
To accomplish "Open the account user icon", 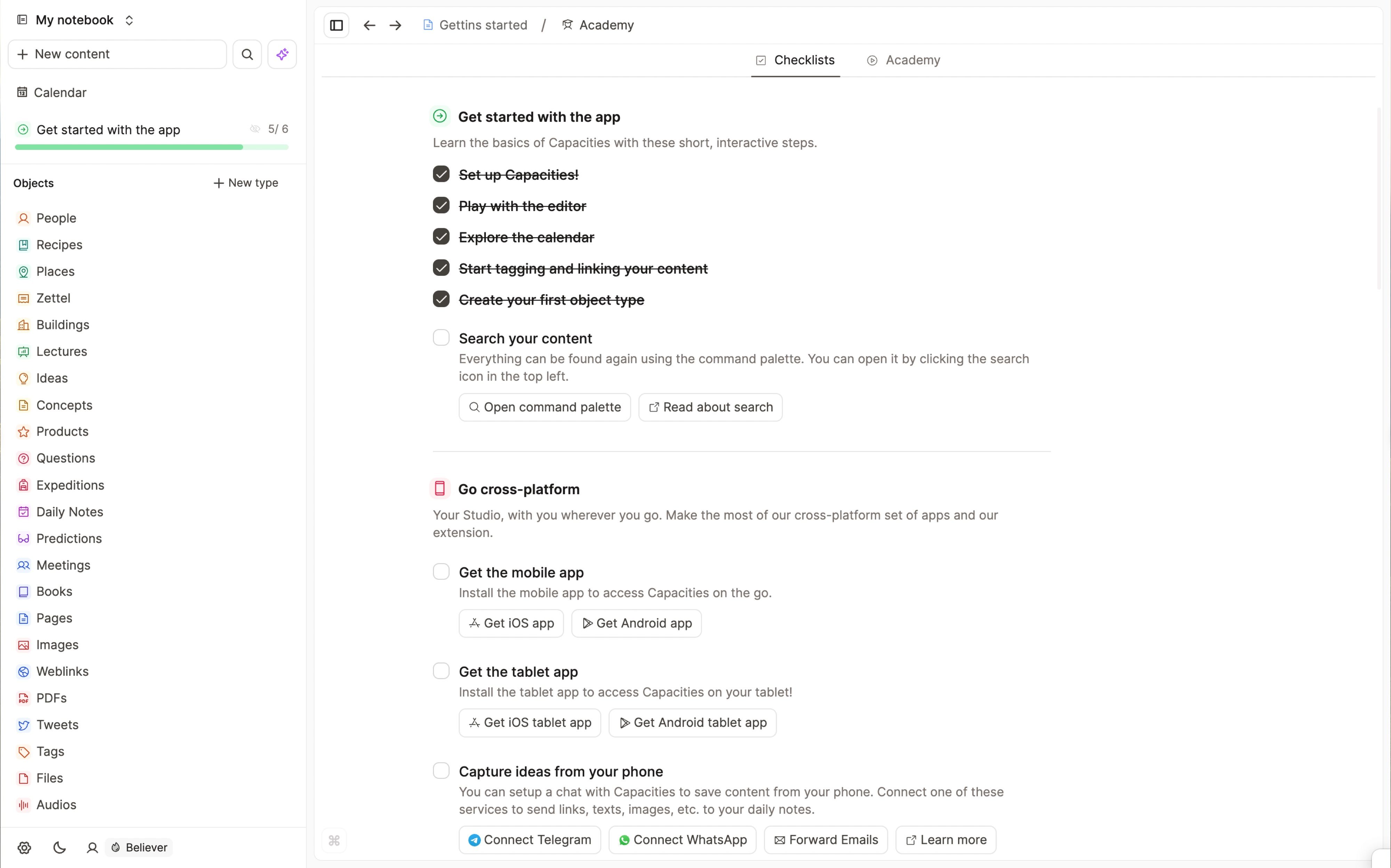I will point(92,847).
